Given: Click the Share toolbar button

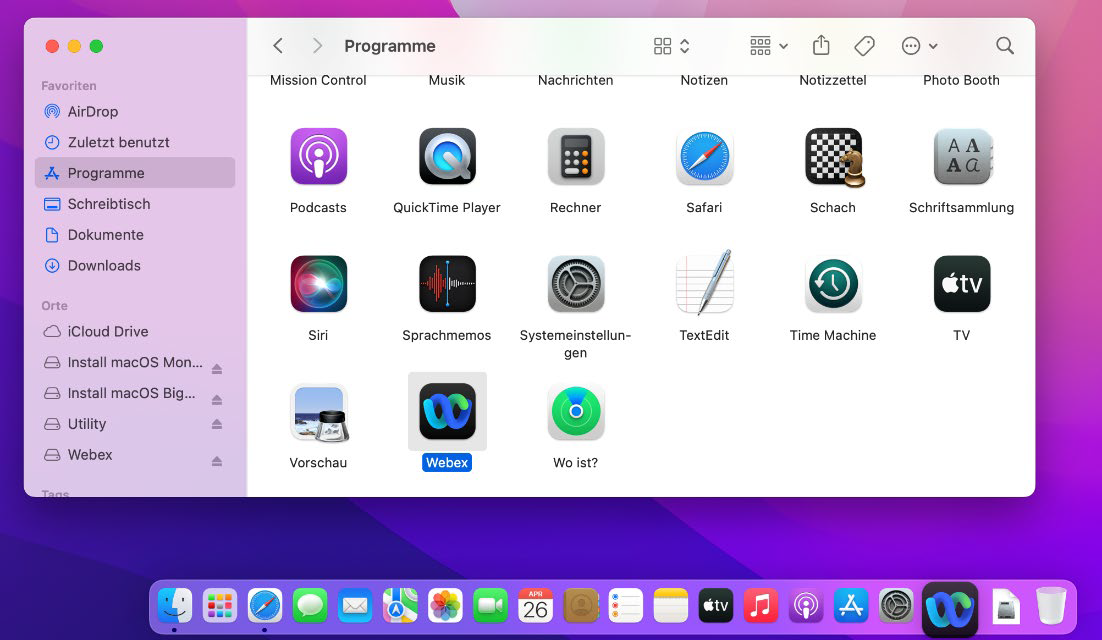Looking at the screenshot, I should 821,46.
